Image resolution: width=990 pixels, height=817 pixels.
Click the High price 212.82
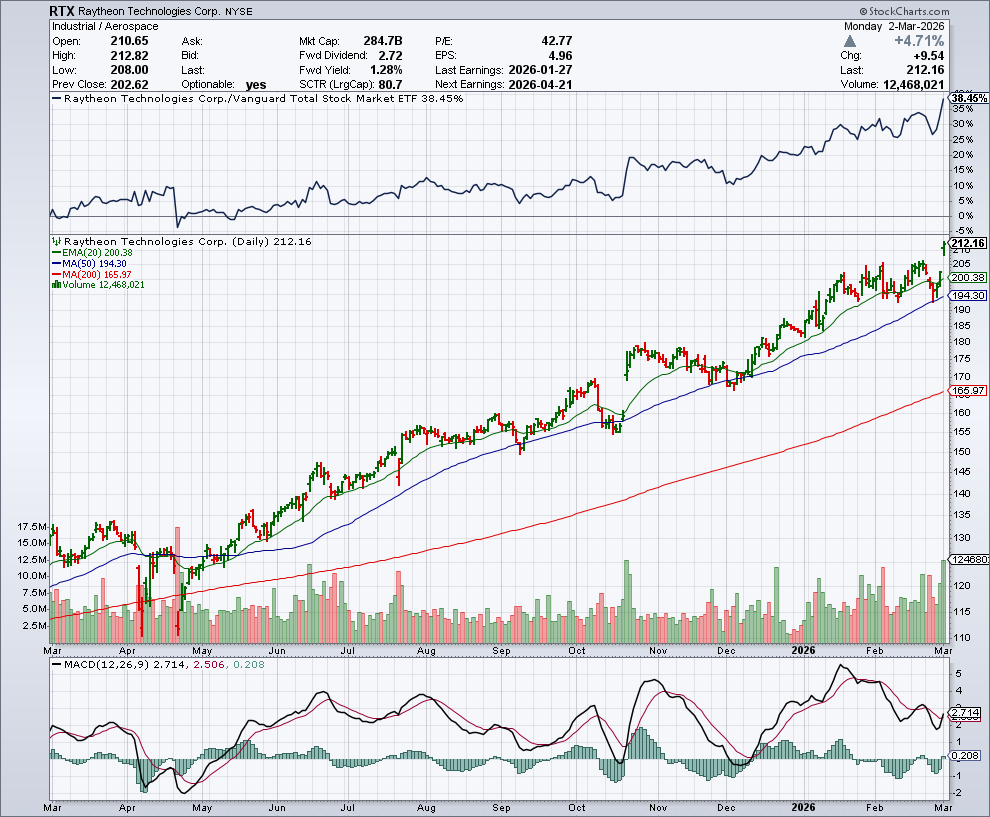click(x=129, y=56)
